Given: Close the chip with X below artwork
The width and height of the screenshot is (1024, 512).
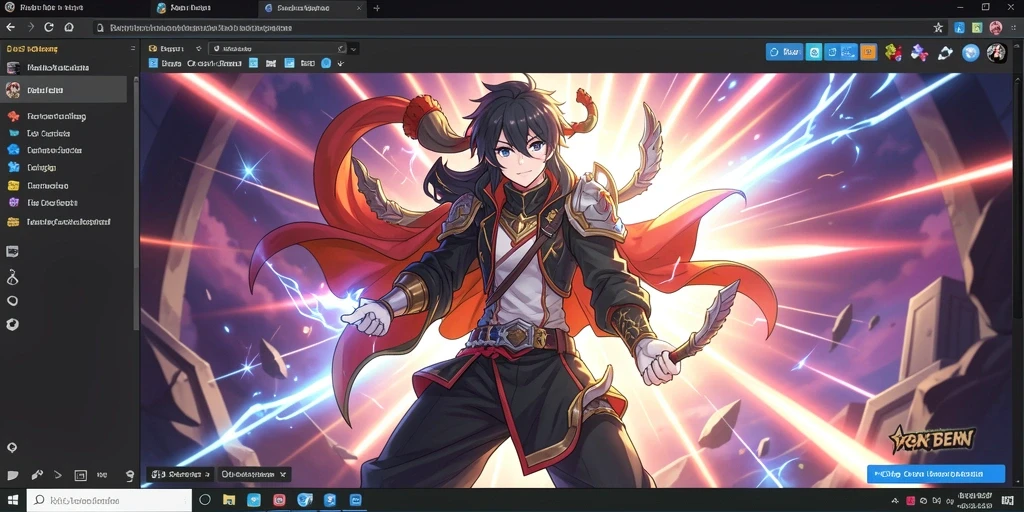Looking at the screenshot, I should coord(283,475).
